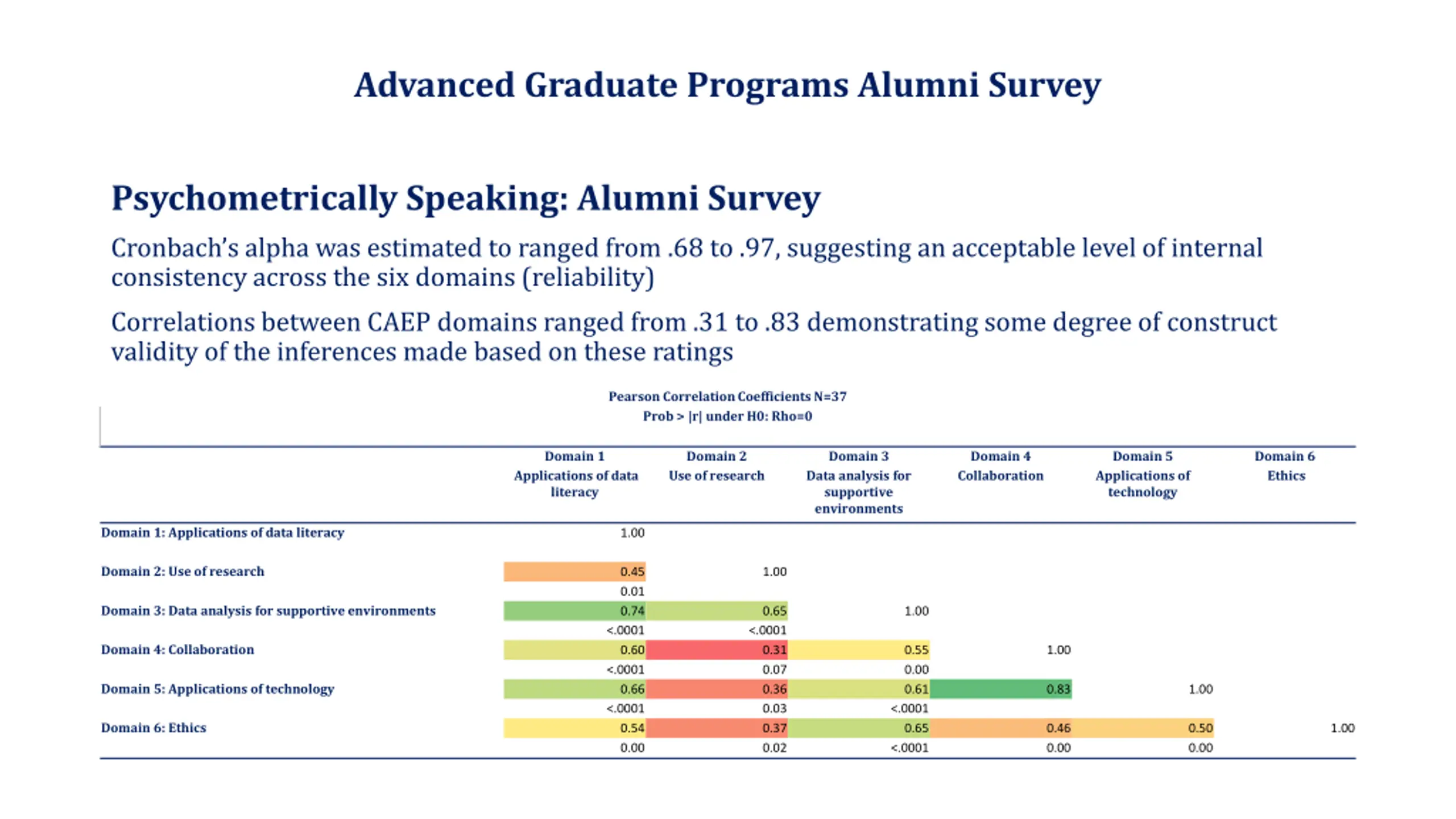
Task: Click the Domain 1 Applications of data literacy column header
Action: click(x=575, y=474)
